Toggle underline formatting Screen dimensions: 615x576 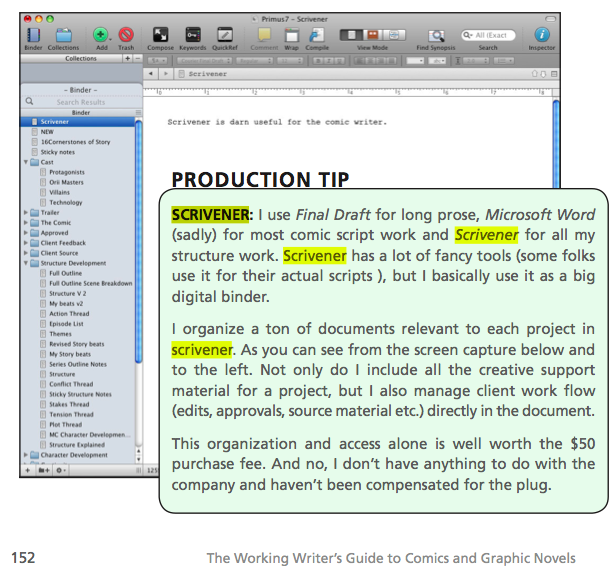340,61
